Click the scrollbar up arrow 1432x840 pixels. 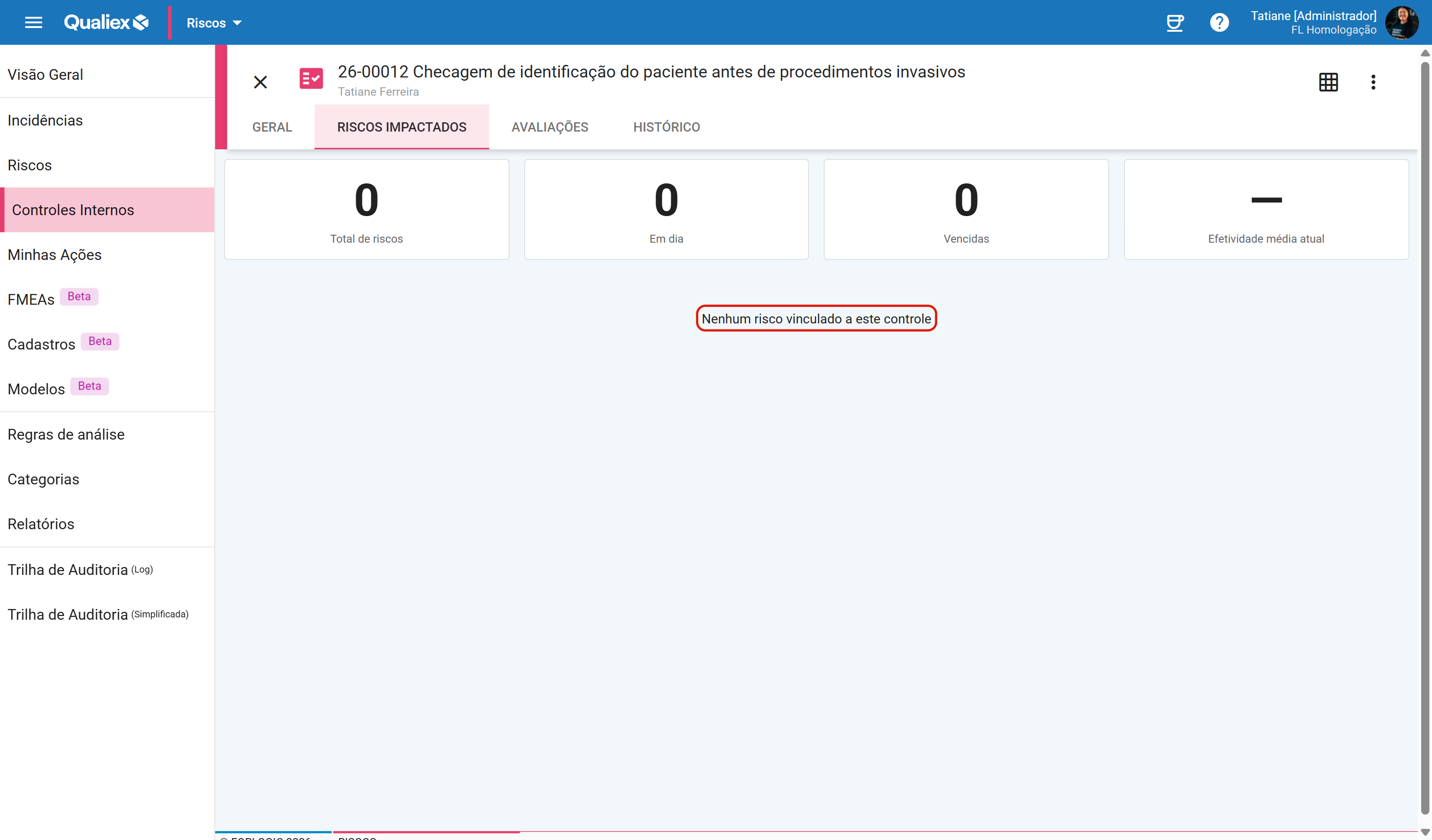(1425, 53)
